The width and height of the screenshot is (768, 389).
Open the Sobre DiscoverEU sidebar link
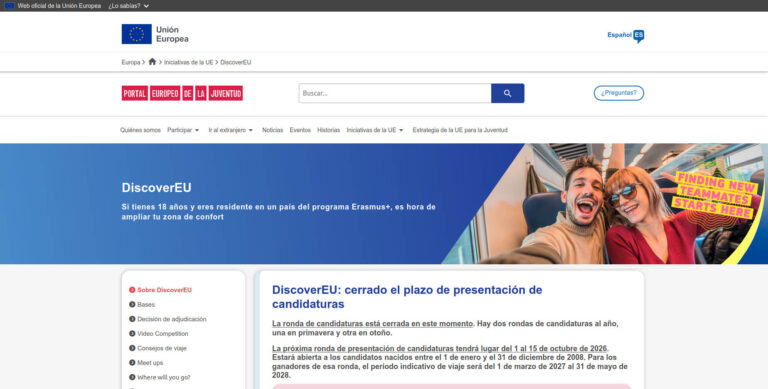point(164,290)
